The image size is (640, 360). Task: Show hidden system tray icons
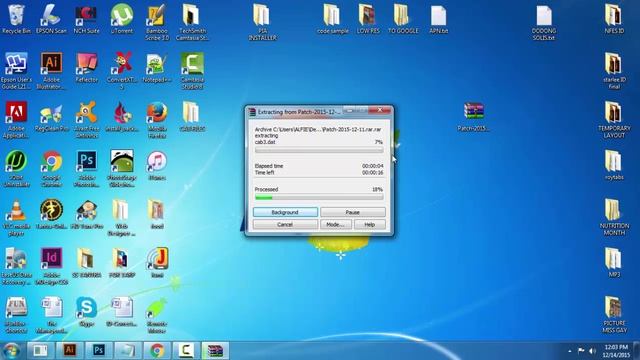[570, 351]
